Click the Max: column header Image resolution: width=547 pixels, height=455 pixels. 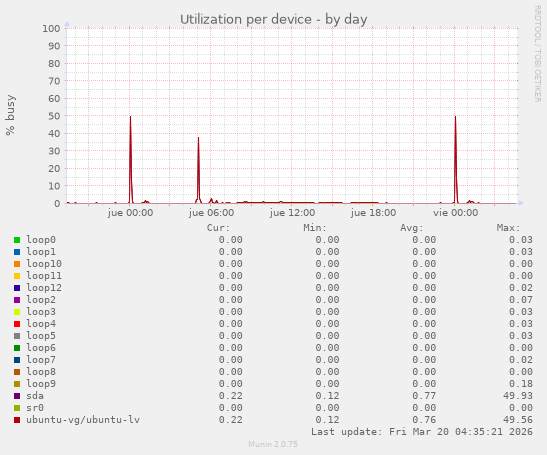[x=508, y=228]
